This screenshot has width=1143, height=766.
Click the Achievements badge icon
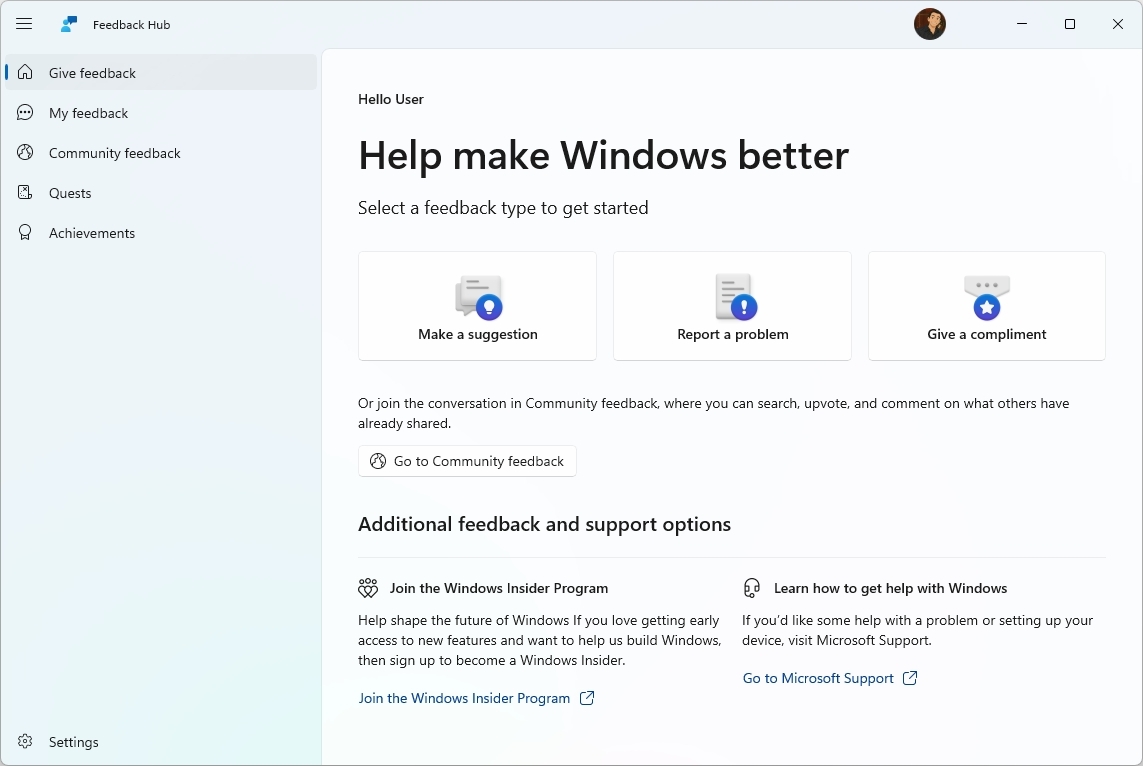click(23, 232)
